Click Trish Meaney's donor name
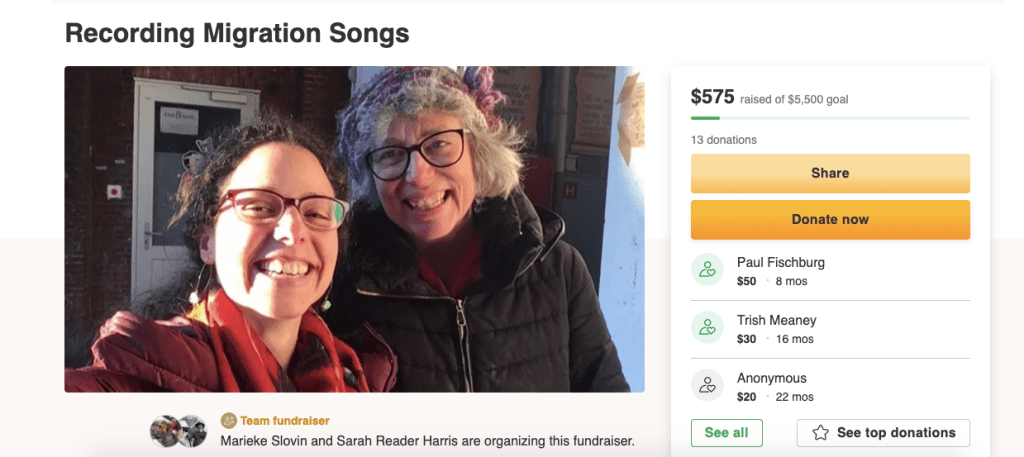 [x=776, y=320]
